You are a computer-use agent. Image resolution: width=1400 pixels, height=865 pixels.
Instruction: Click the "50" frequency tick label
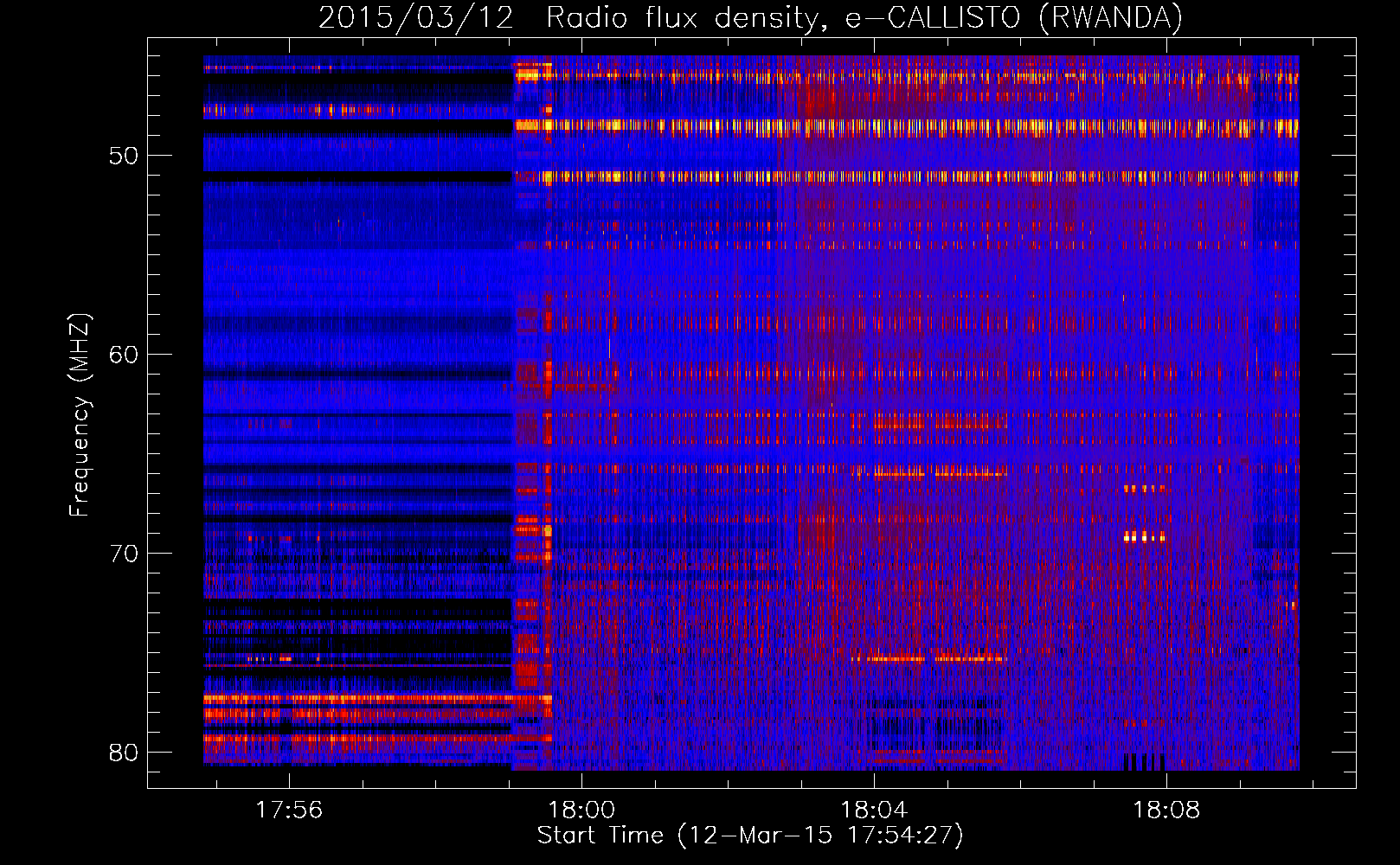[x=124, y=157]
